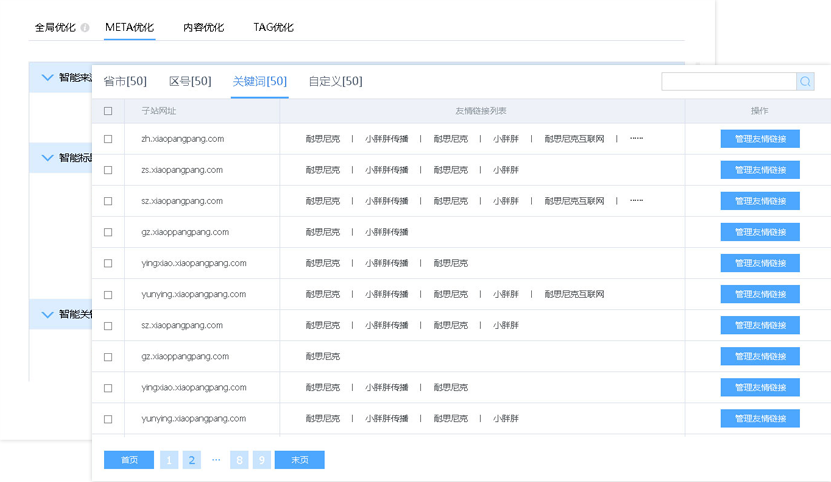Collapse the 智能关 section chevron
The image size is (831, 482).
coord(47,314)
